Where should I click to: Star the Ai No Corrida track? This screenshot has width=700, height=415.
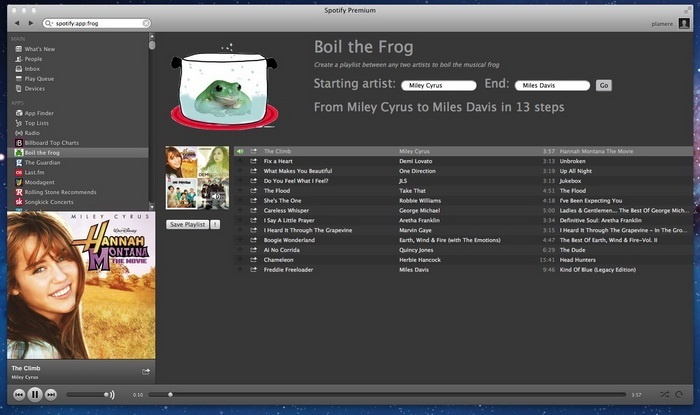point(240,250)
